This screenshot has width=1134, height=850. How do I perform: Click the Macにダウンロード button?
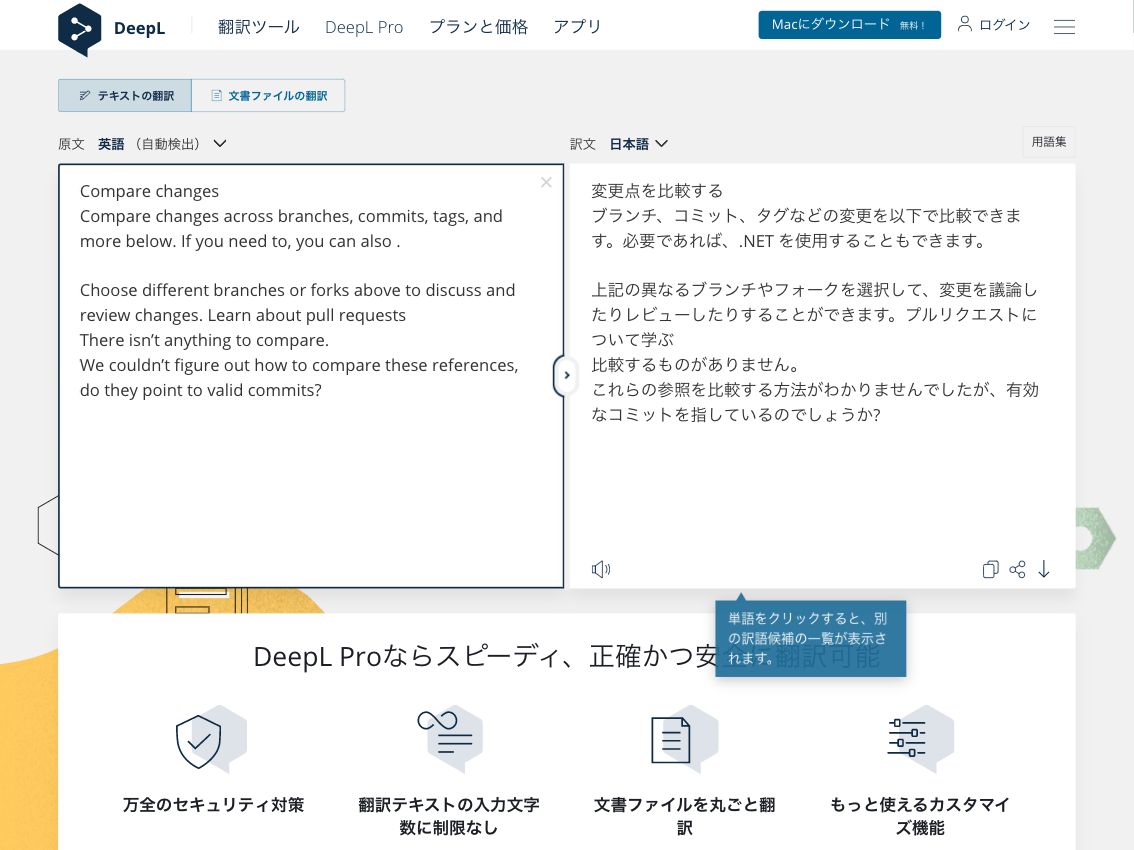tap(849, 24)
